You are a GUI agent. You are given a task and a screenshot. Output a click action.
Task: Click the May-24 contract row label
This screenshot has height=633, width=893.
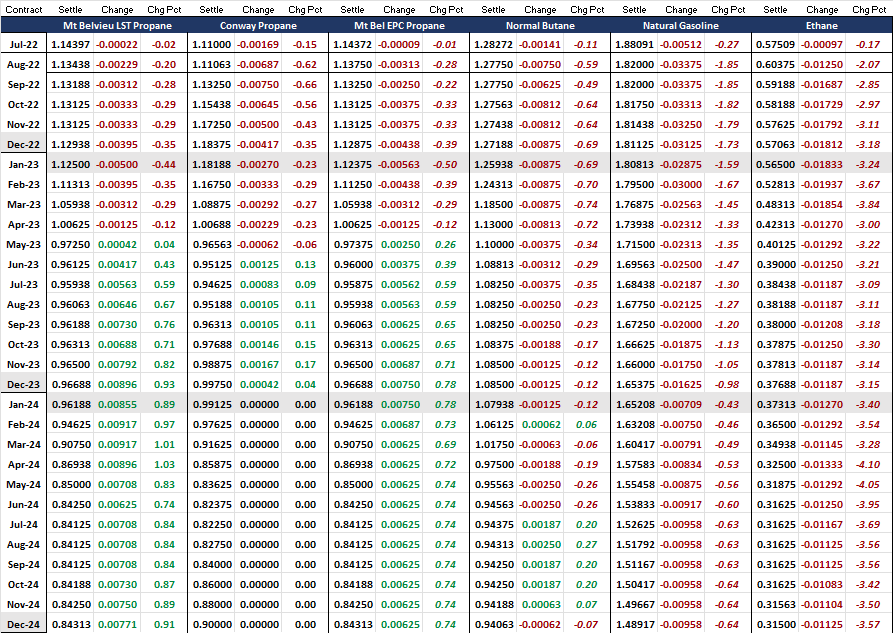pyautogui.click(x=23, y=485)
